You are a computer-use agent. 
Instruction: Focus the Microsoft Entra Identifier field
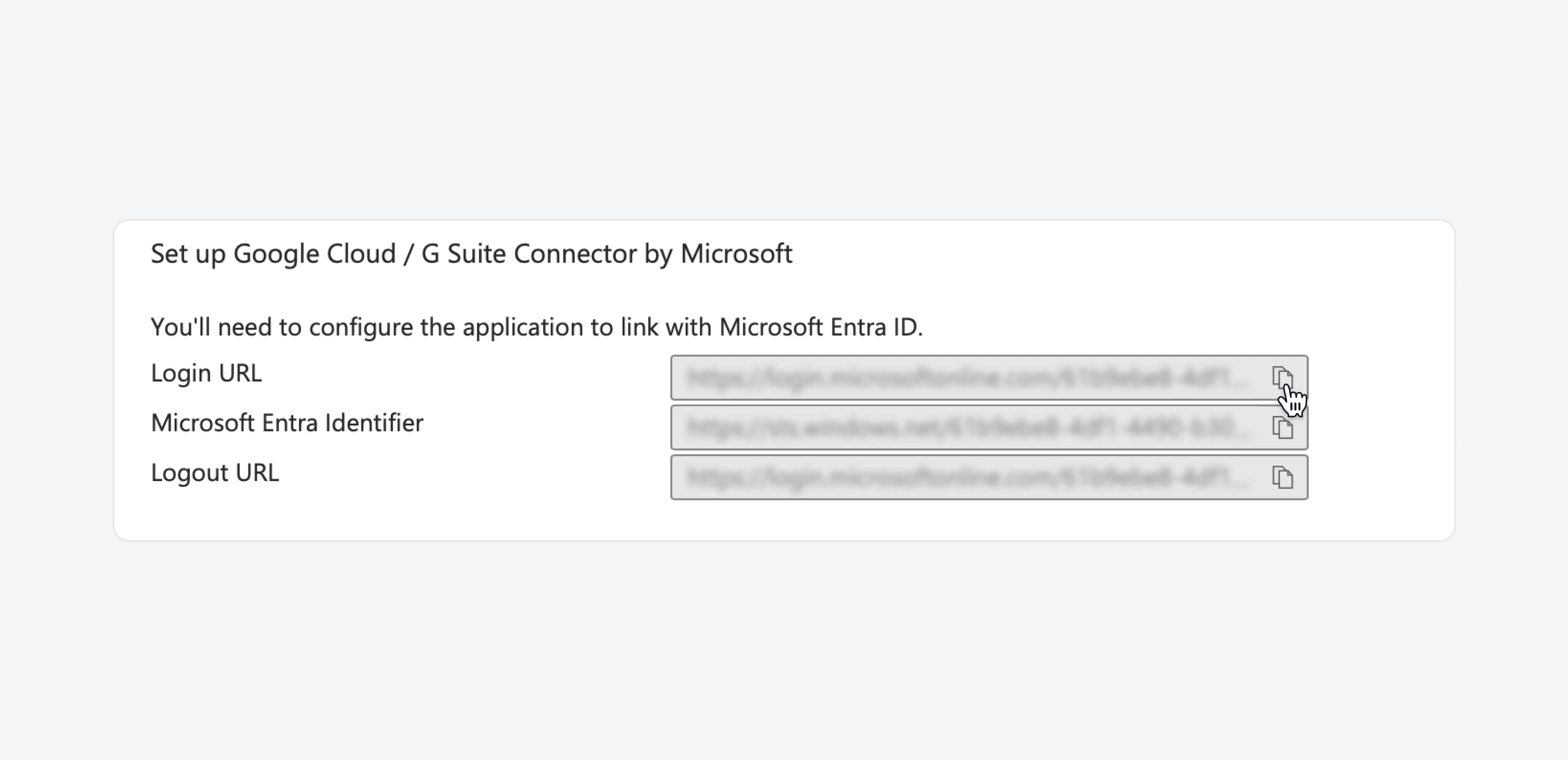pos(989,427)
